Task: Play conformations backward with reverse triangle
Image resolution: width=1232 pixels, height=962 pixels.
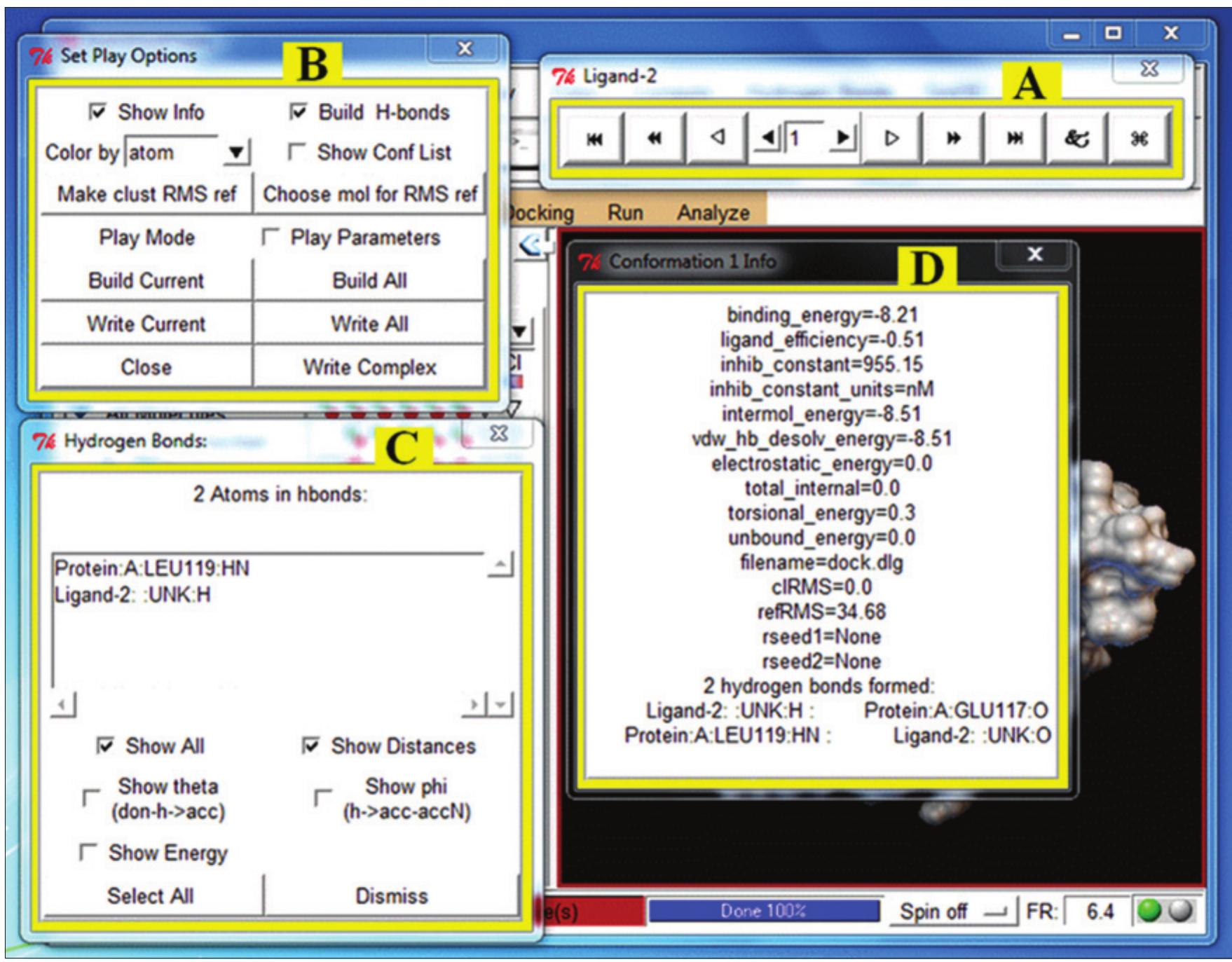Action: pyautogui.click(x=716, y=138)
